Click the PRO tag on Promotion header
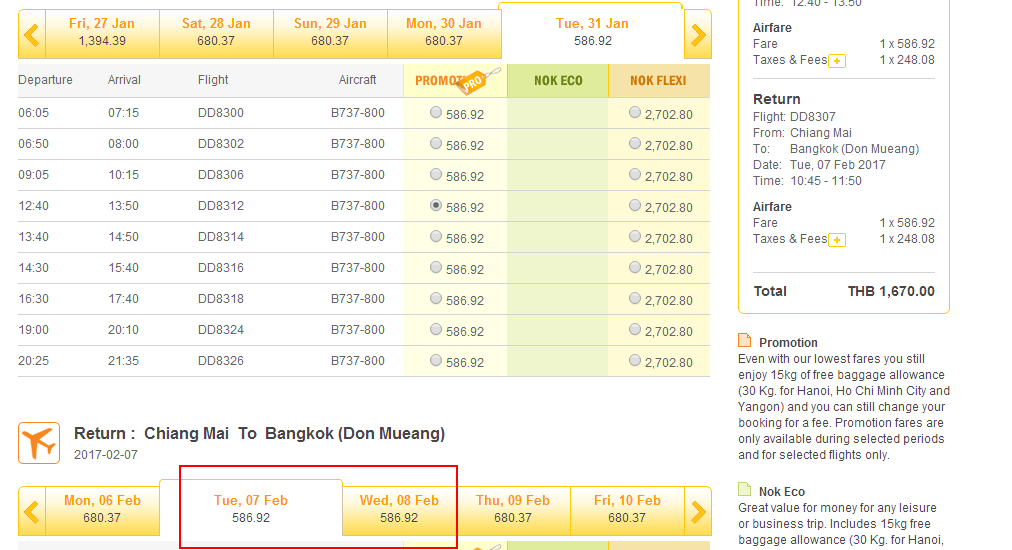This screenshot has width=1012, height=550. pyautogui.click(x=475, y=81)
